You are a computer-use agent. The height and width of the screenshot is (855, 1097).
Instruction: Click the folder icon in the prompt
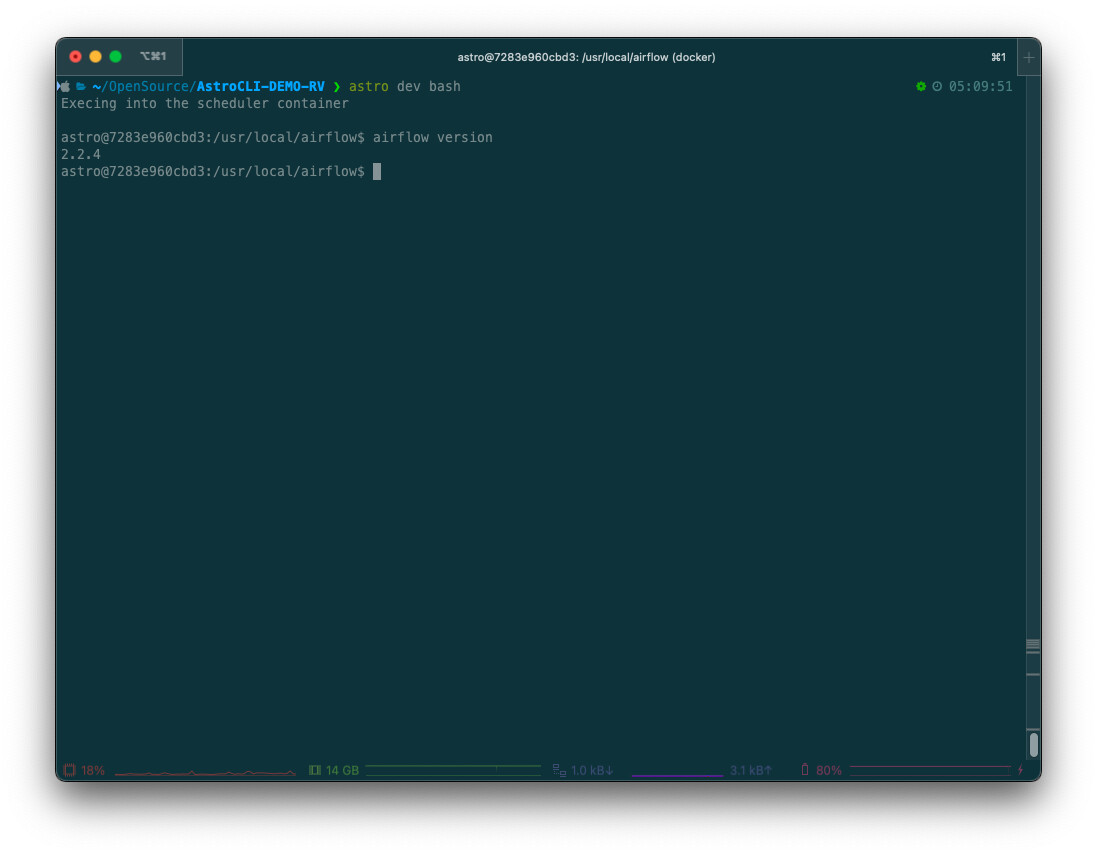(x=80, y=86)
